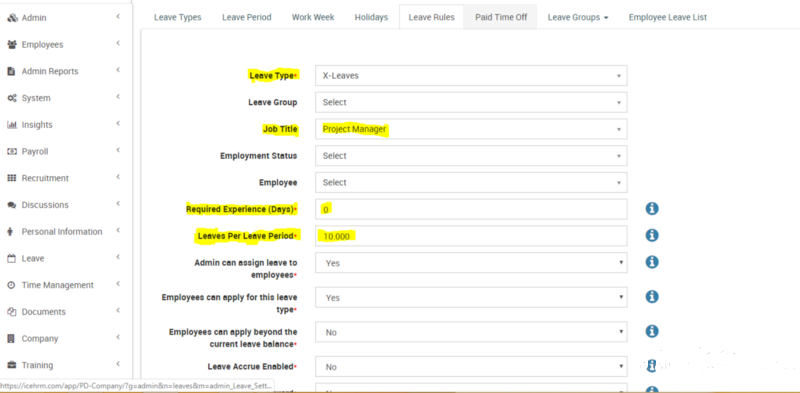Click the Insights chart icon
800x393 pixels.
point(12,125)
